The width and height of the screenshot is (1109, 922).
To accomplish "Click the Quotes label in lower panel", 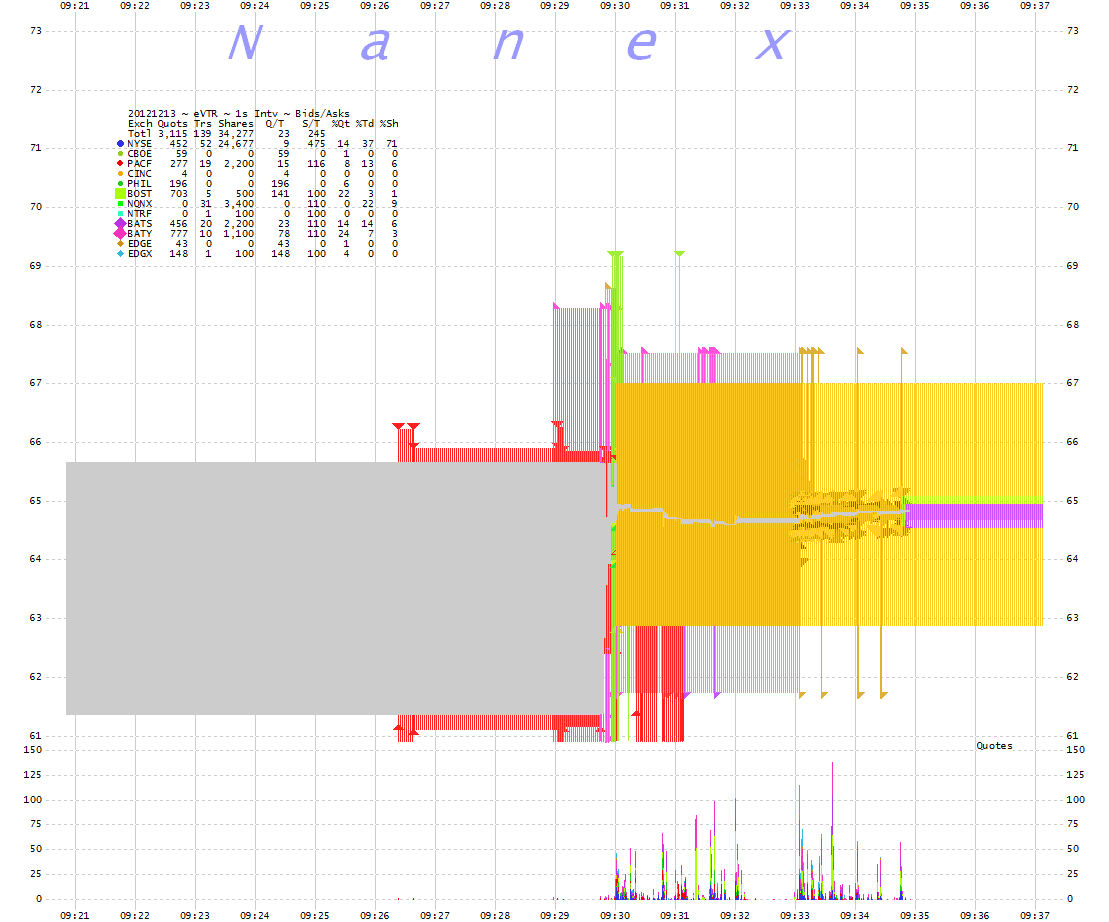I will [x=994, y=745].
